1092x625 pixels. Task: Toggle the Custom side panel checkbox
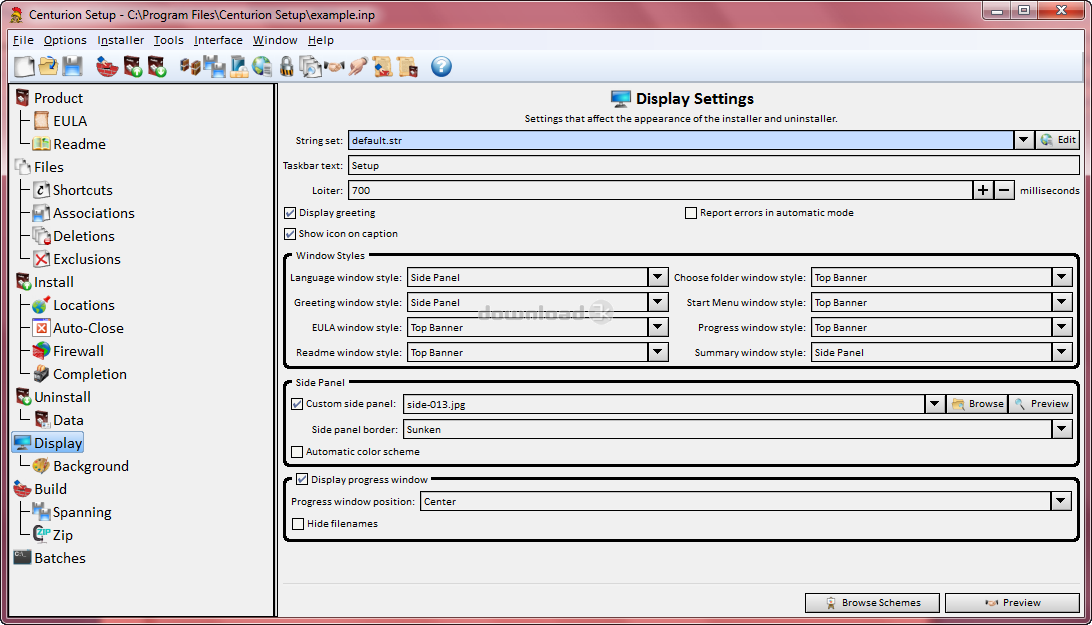click(297, 404)
